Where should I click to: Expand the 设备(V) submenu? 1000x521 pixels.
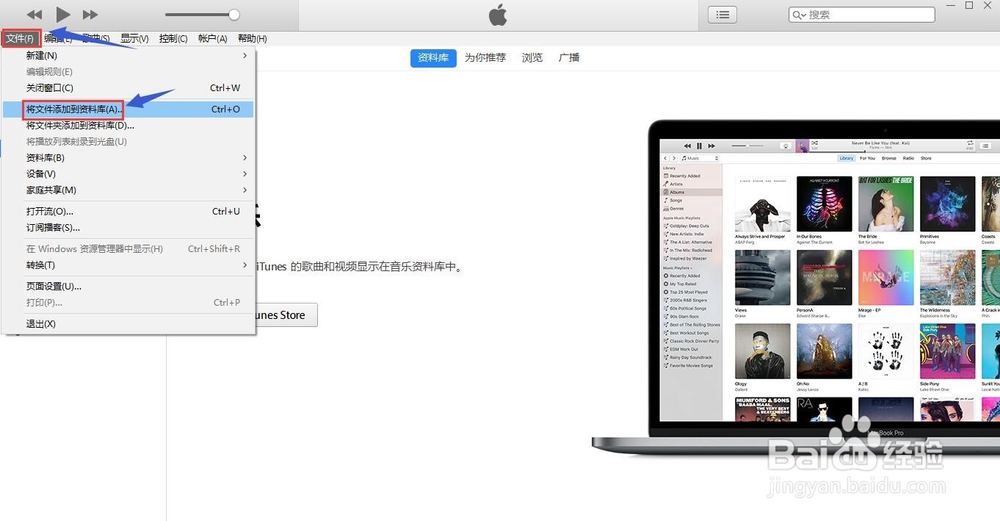pyautogui.click(x=128, y=174)
